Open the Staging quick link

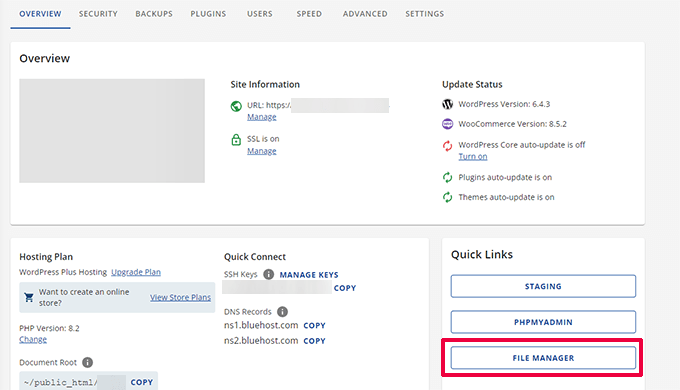(543, 286)
